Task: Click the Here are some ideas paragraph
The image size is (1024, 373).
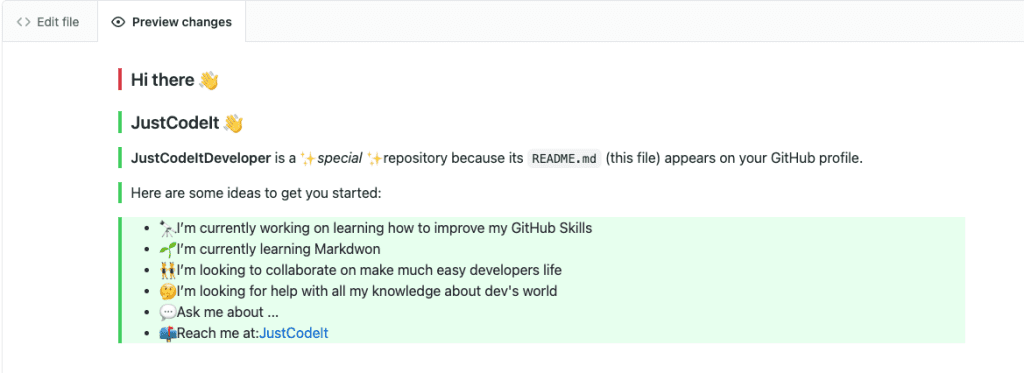Action: pos(256,193)
